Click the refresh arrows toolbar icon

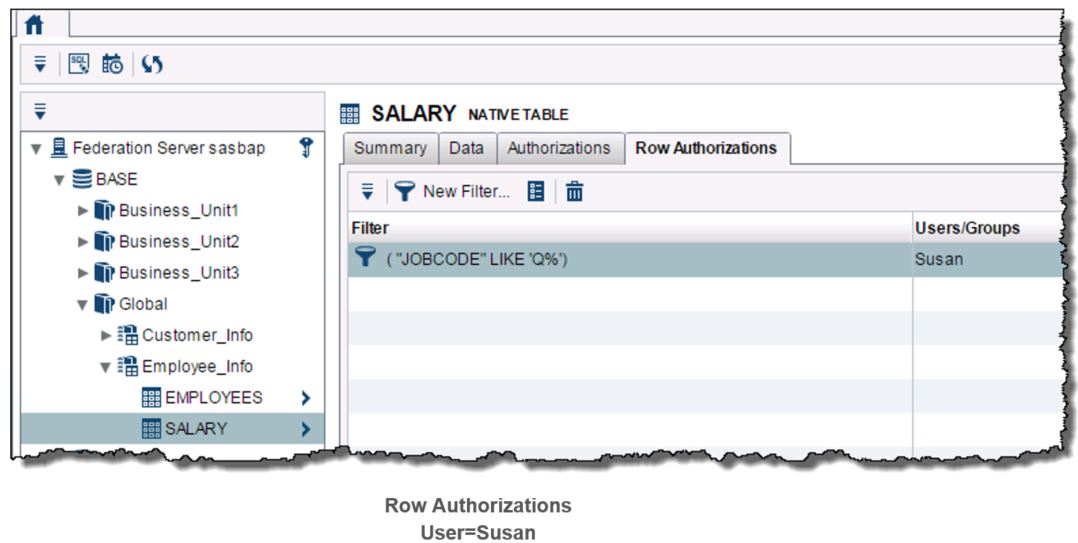tap(152, 64)
